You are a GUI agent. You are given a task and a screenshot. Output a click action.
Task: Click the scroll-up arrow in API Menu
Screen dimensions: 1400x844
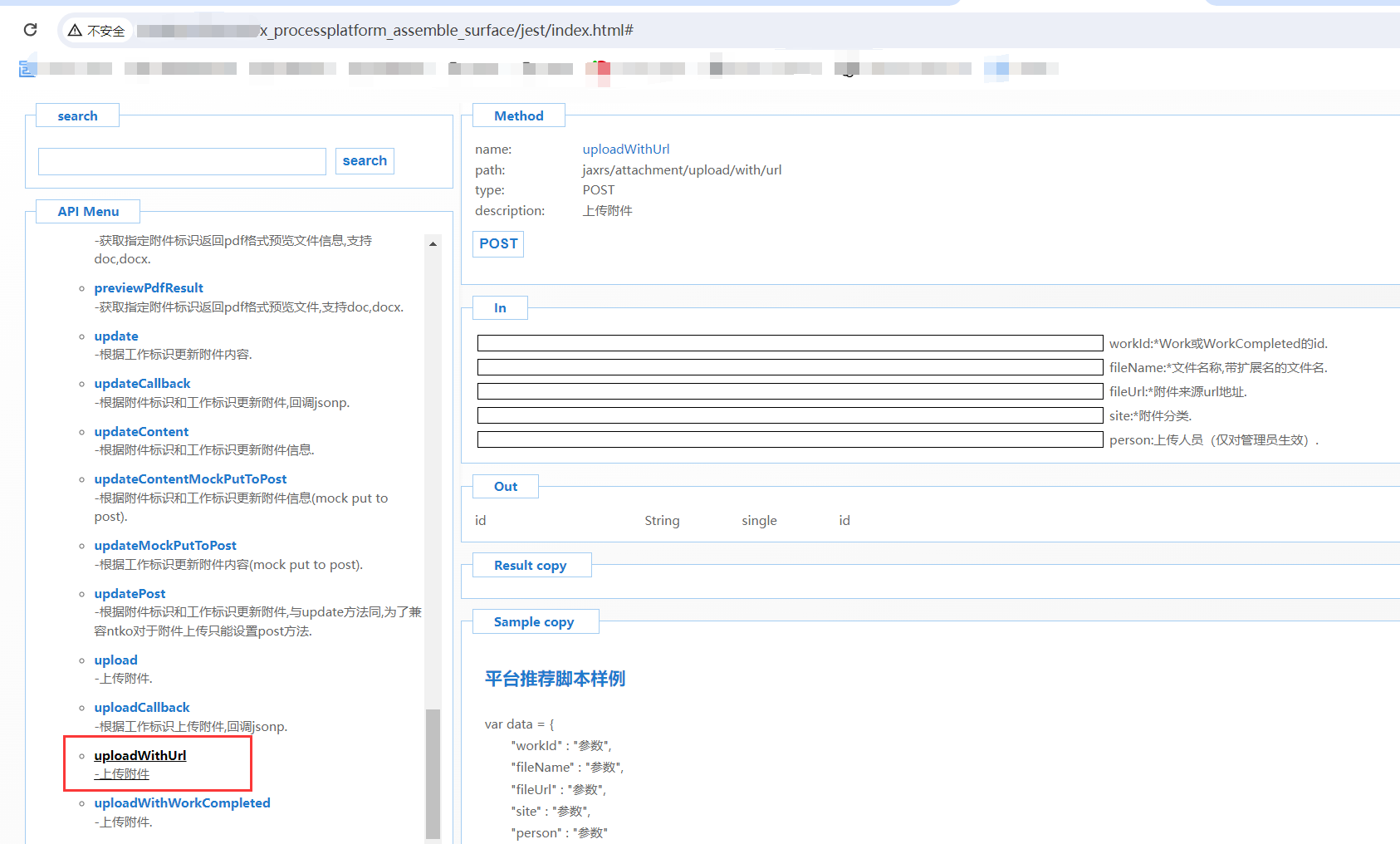point(433,244)
